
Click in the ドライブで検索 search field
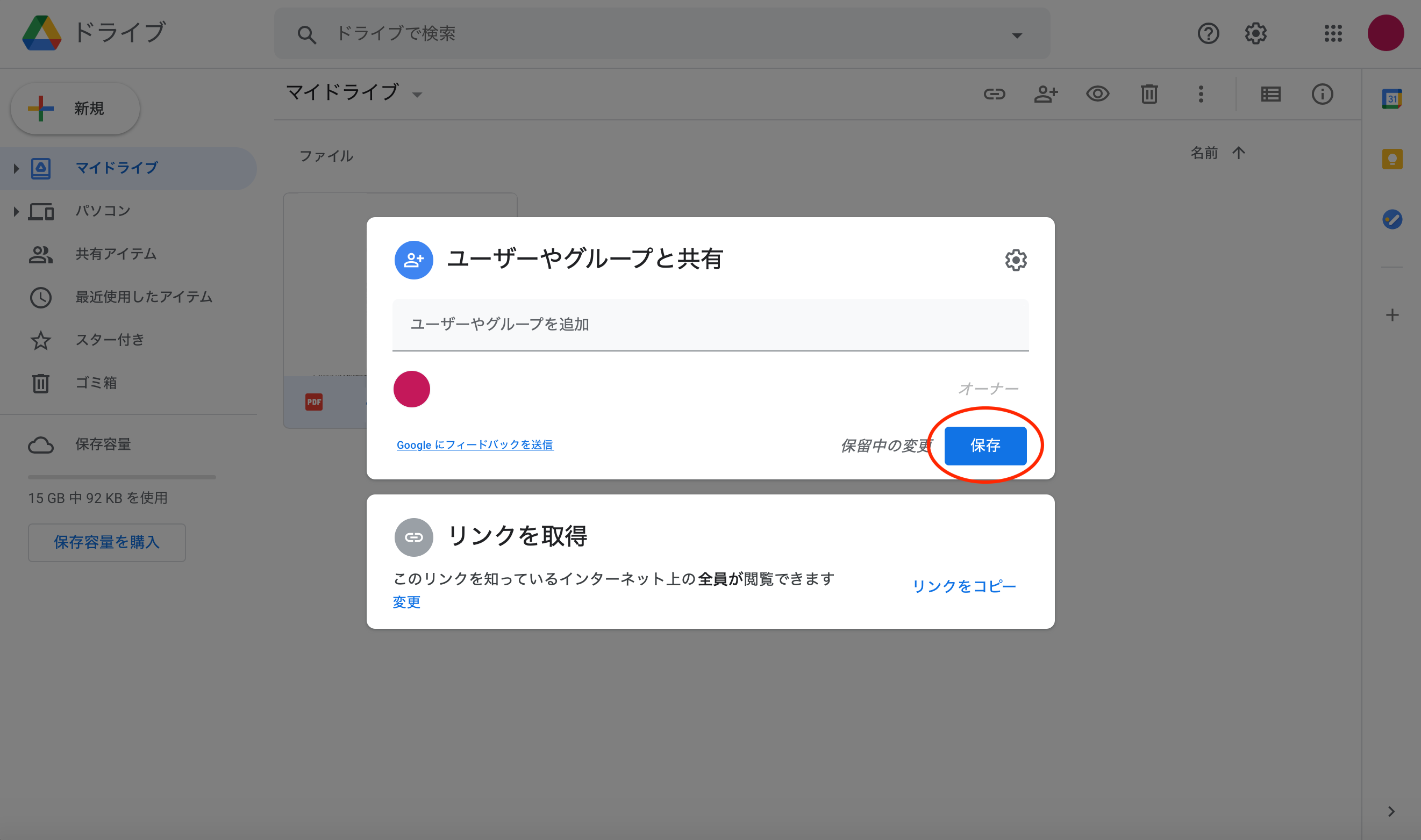662,33
